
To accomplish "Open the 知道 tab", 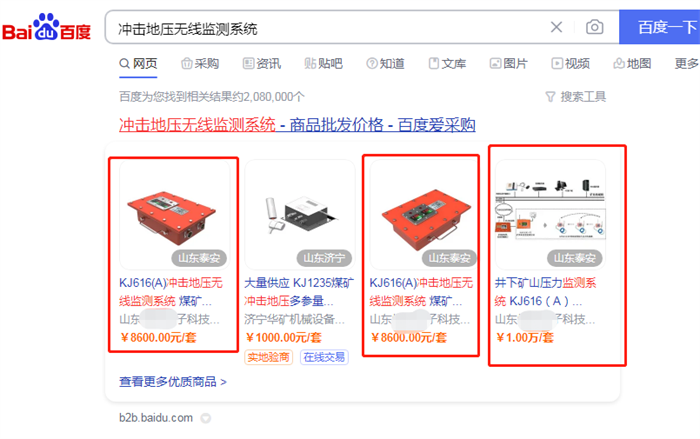I will click(x=385, y=63).
